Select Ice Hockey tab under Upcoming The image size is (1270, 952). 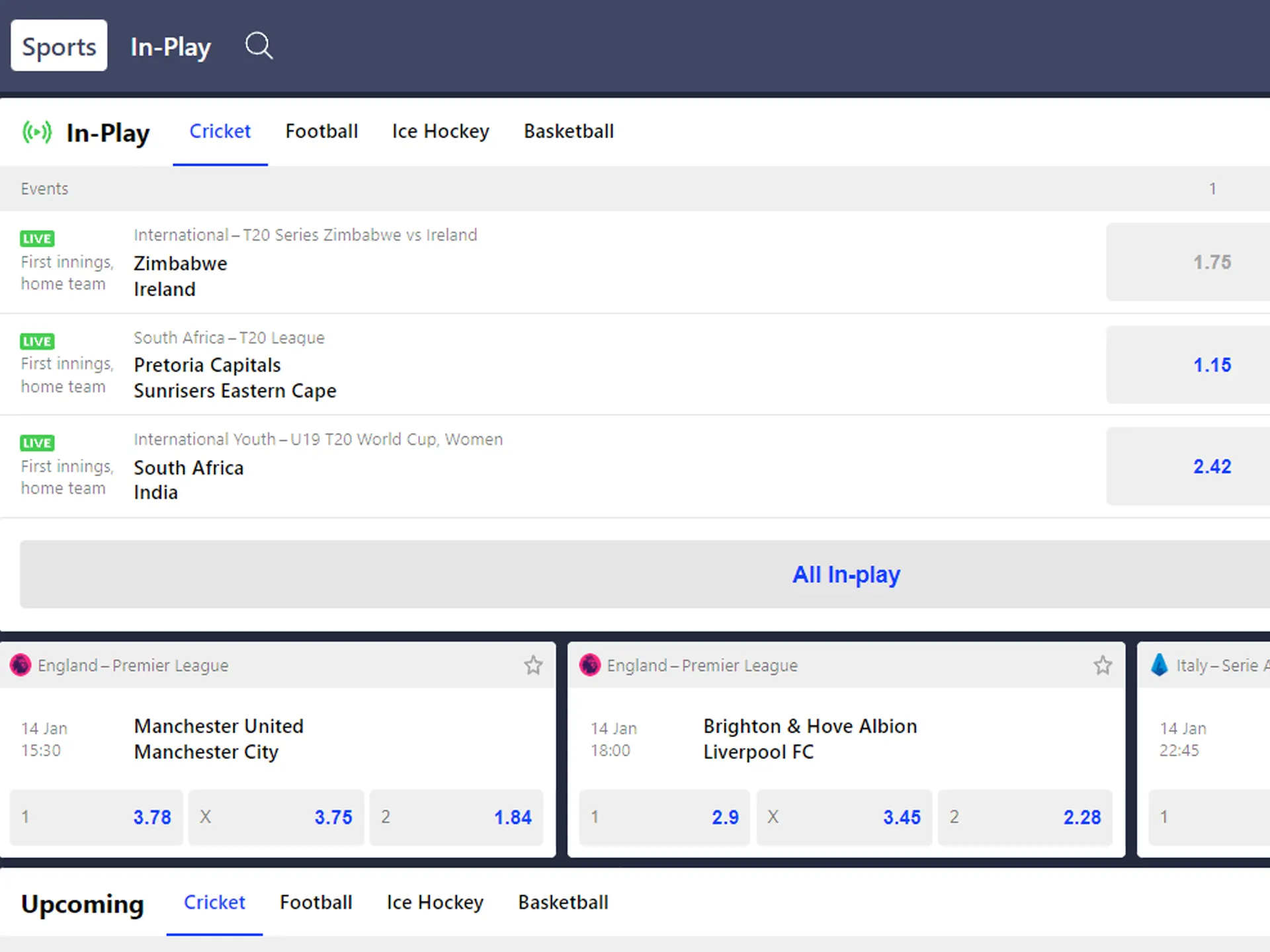435,902
